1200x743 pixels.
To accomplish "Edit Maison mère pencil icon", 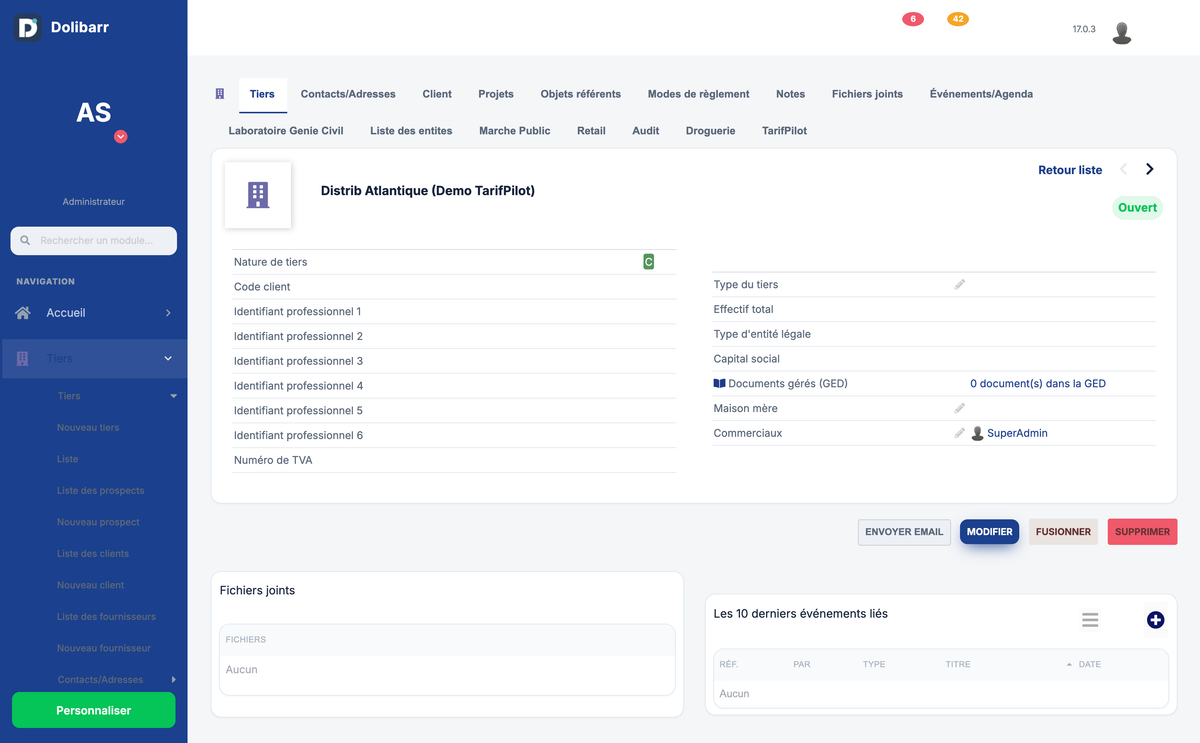I will 960,408.
